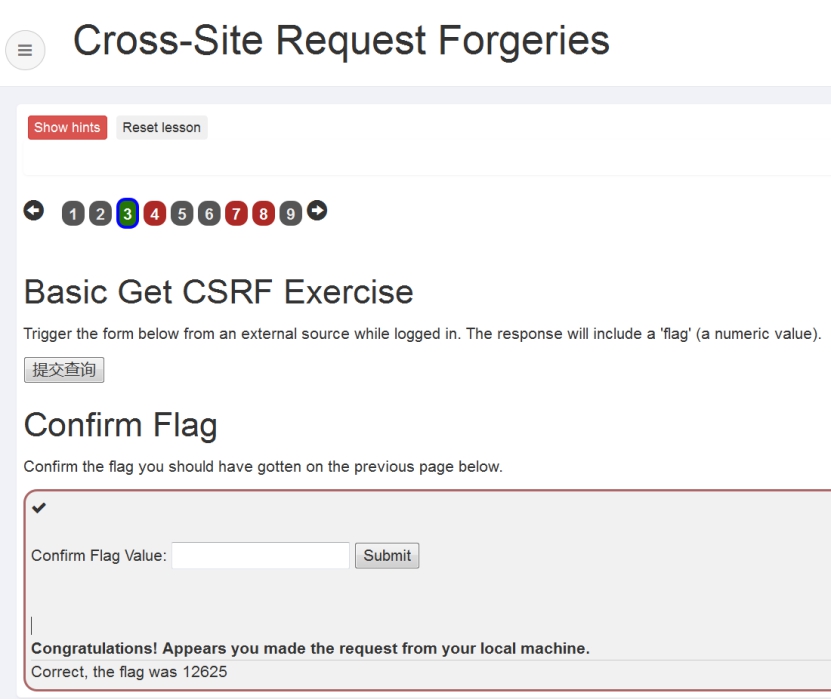831x700 pixels.
Task: Click the completed checkmark icon
Action: [x=39, y=508]
